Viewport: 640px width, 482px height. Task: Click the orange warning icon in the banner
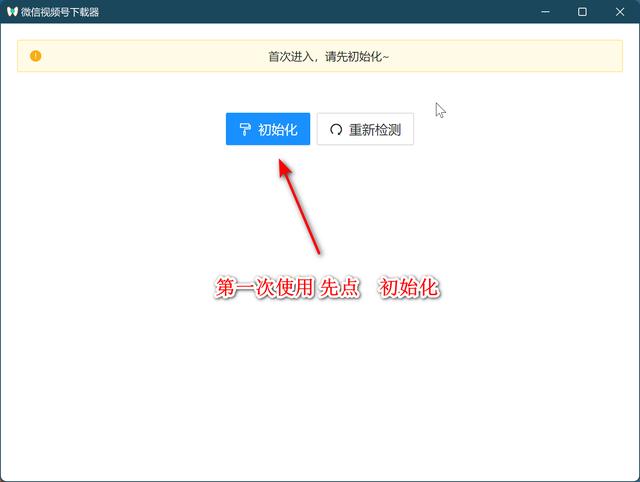coord(36,56)
